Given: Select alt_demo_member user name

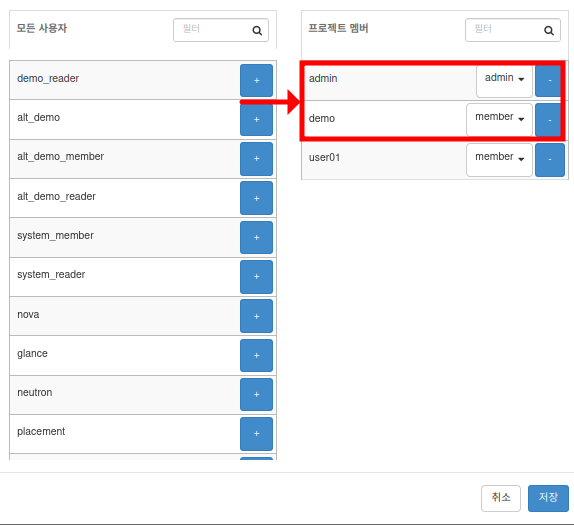Looking at the screenshot, I should [x=60, y=156].
